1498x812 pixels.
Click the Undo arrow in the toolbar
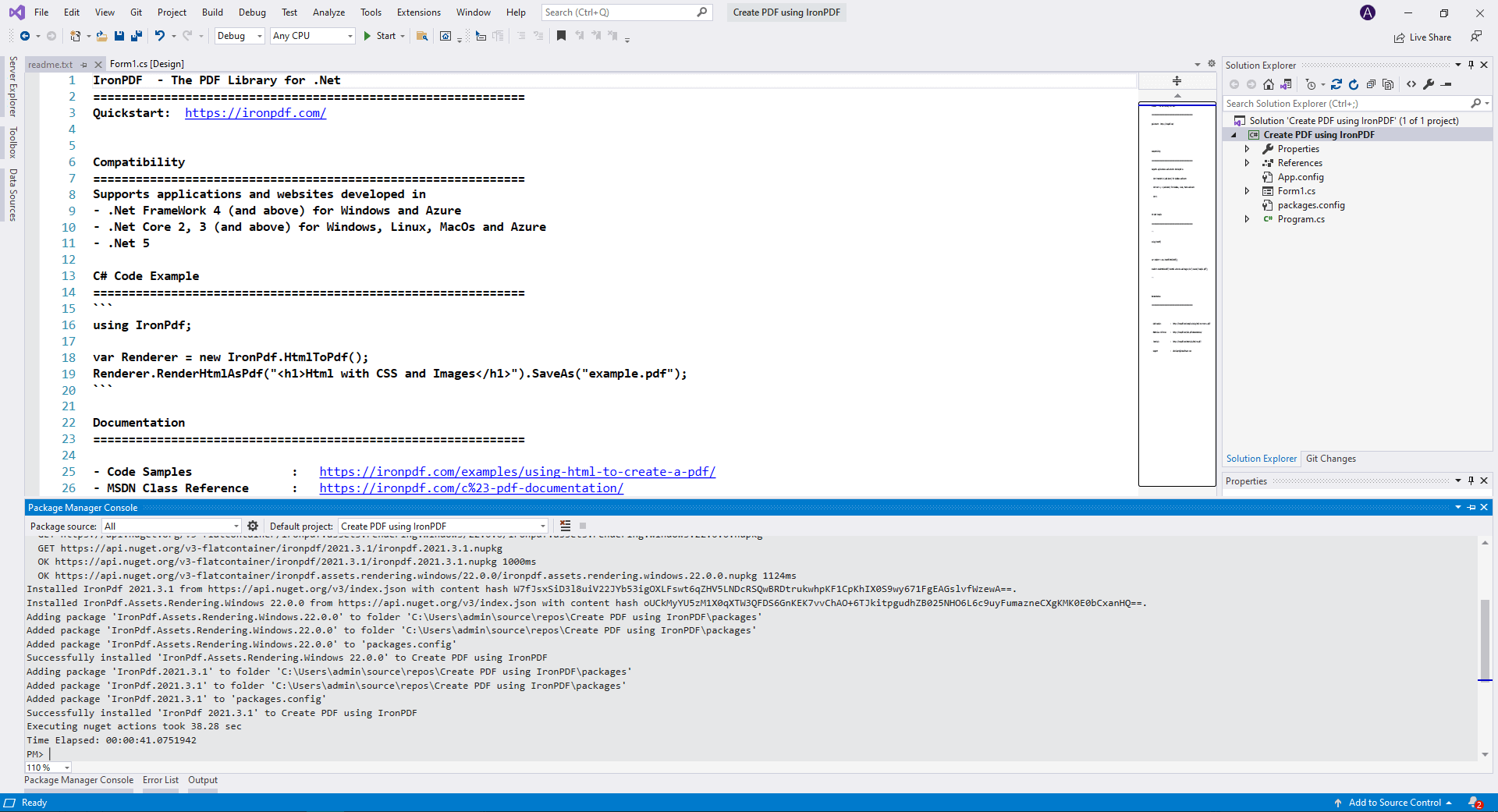pyautogui.click(x=159, y=36)
